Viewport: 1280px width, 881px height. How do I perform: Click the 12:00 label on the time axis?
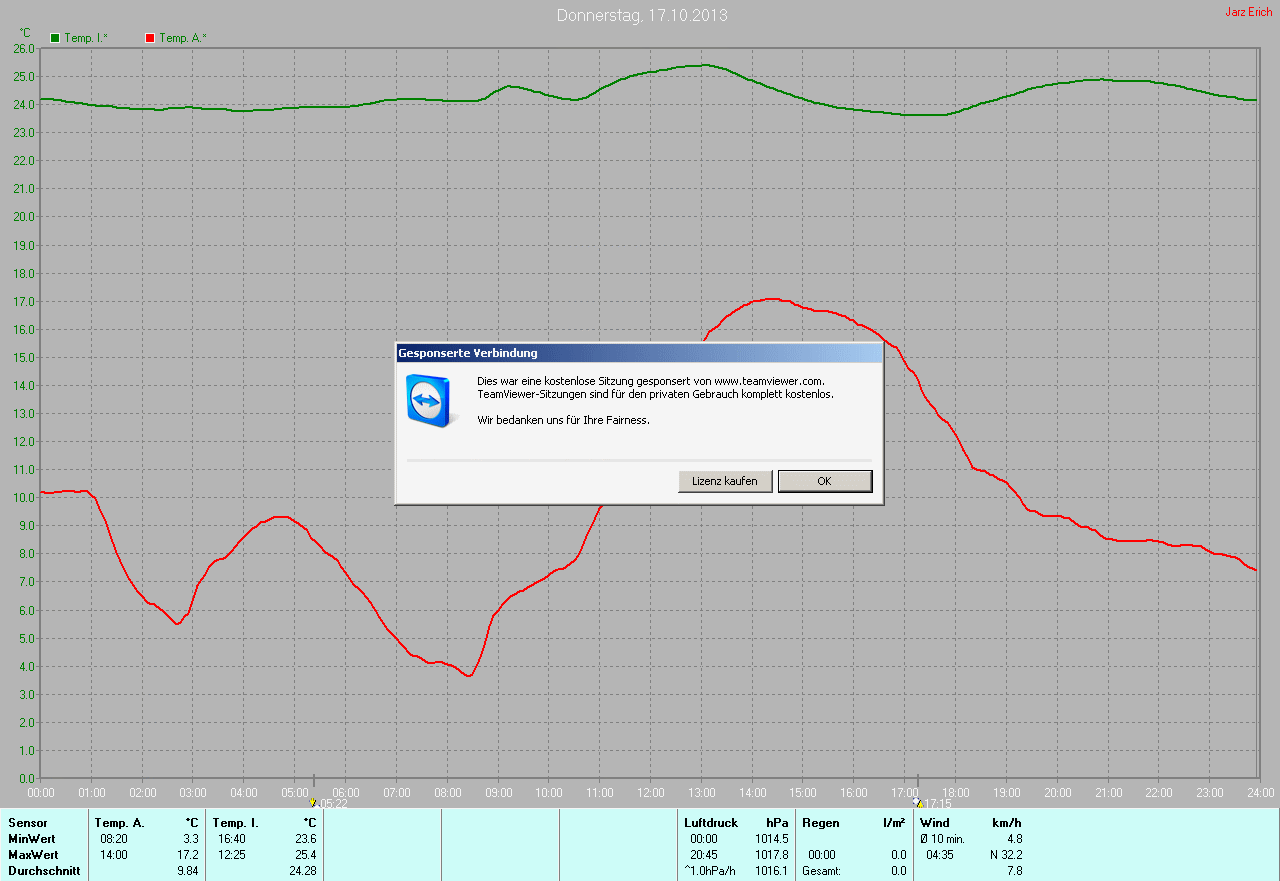(x=651, y=792)
